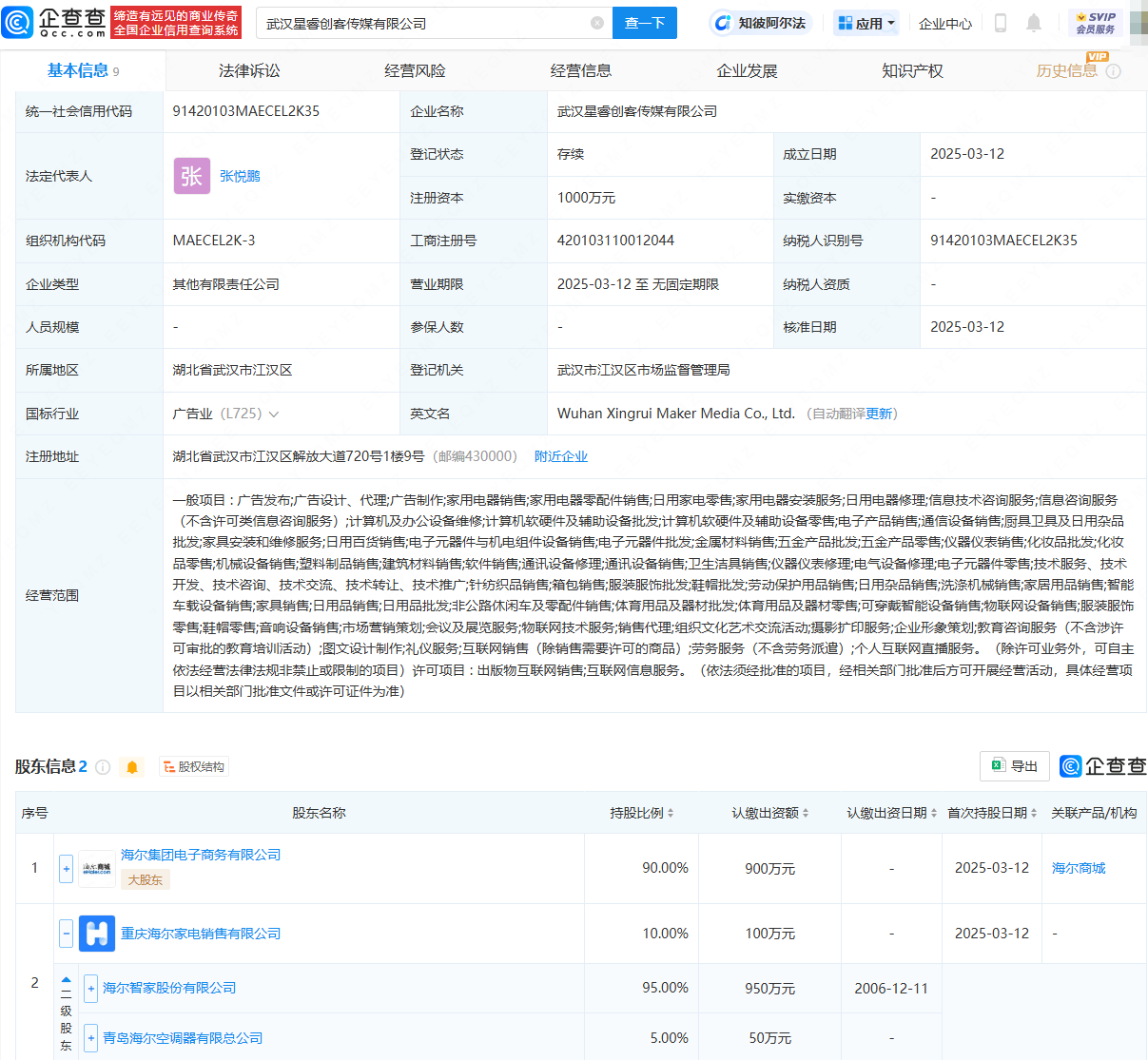The width and height of the screenshot is (1148, 1060).
Task: Click the Excel 导出 export icon
Action: pyautogui.click(x=1002, y=765)
